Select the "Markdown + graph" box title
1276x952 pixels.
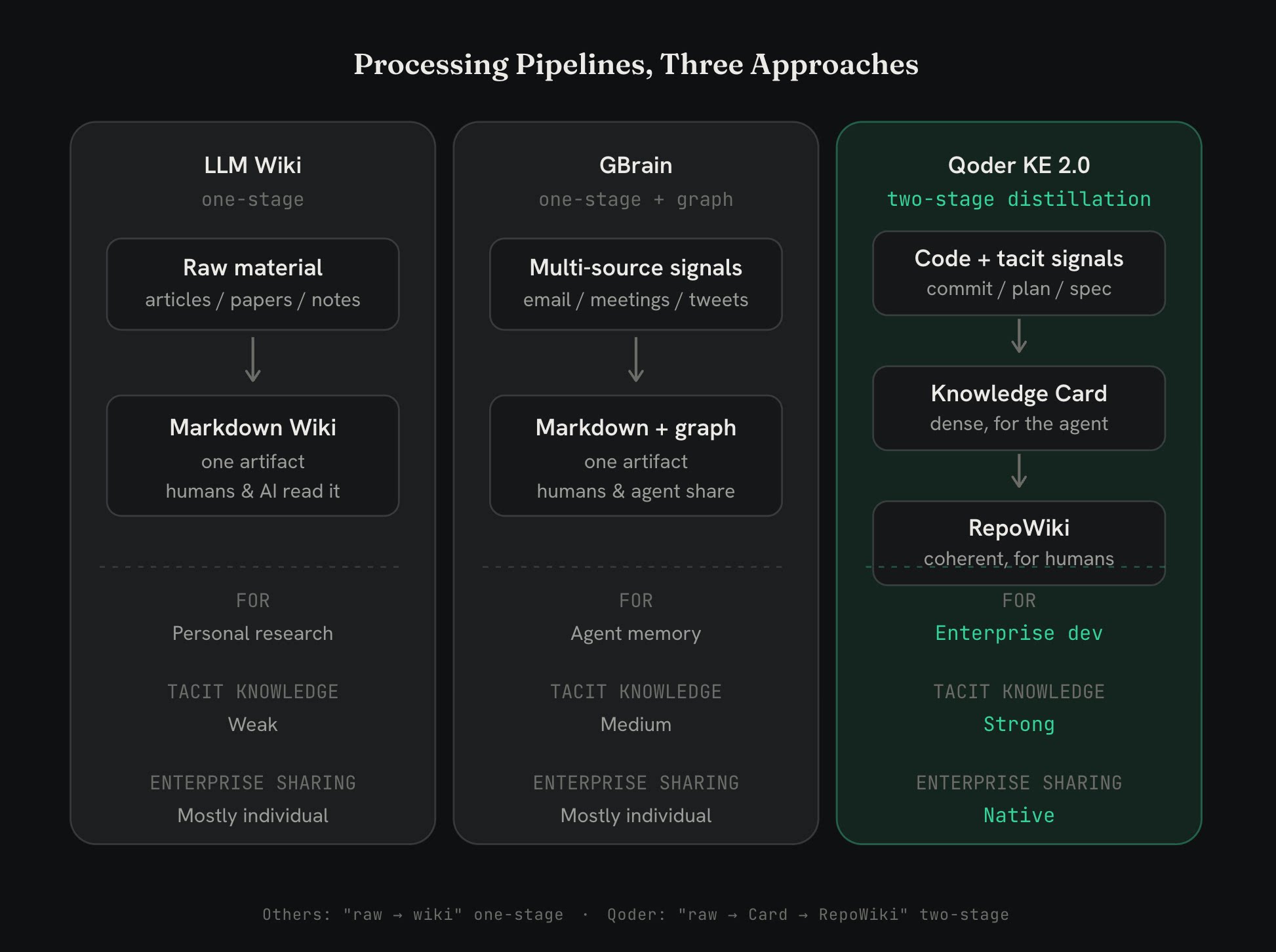pos(636,428)
